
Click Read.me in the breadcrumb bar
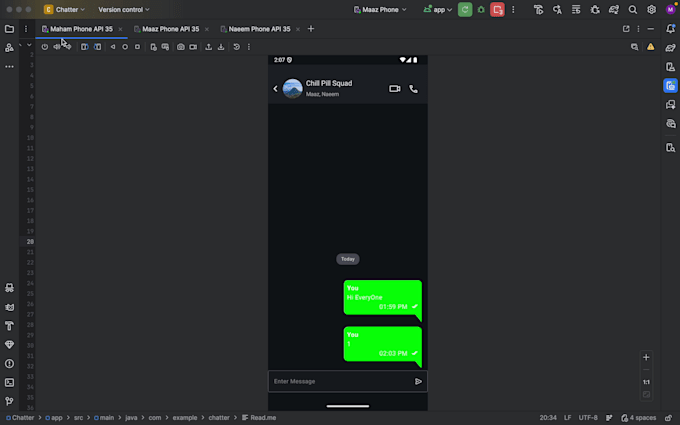259,418
